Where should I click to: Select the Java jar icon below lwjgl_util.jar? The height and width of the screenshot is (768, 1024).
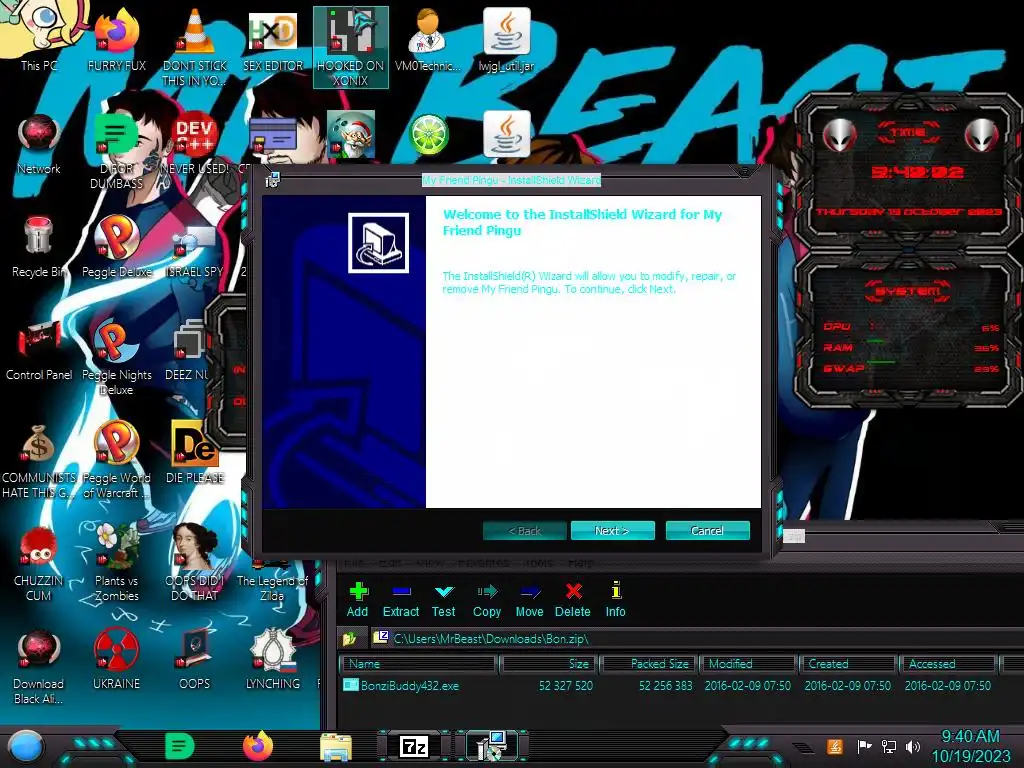(506, 135)
